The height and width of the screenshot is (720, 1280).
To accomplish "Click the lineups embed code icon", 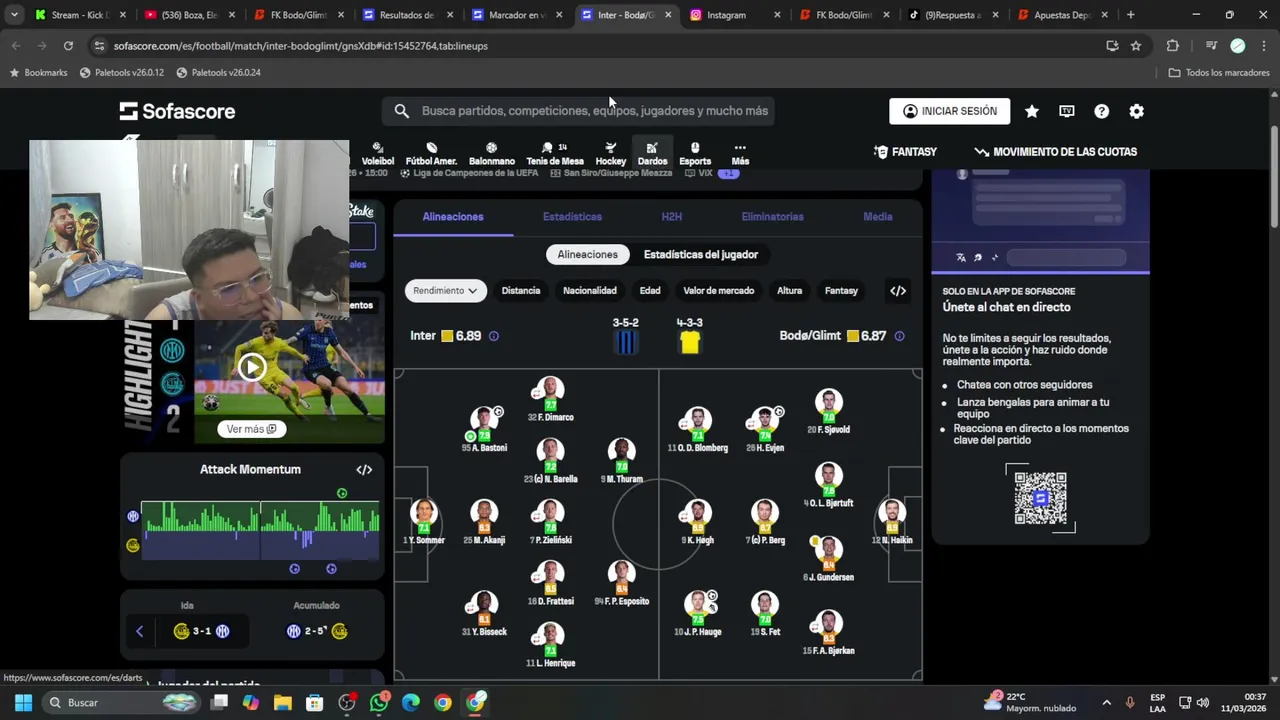I will [898, 291].
